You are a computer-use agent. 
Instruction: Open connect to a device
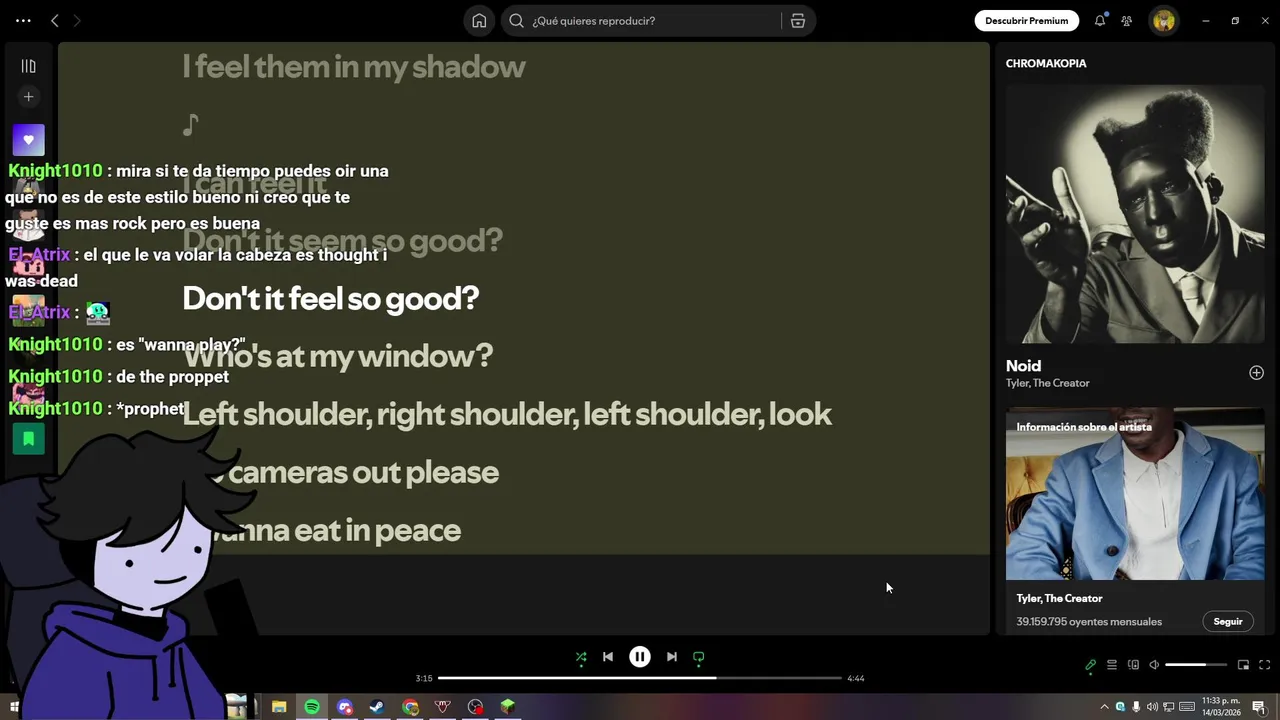click(1133, 665)
